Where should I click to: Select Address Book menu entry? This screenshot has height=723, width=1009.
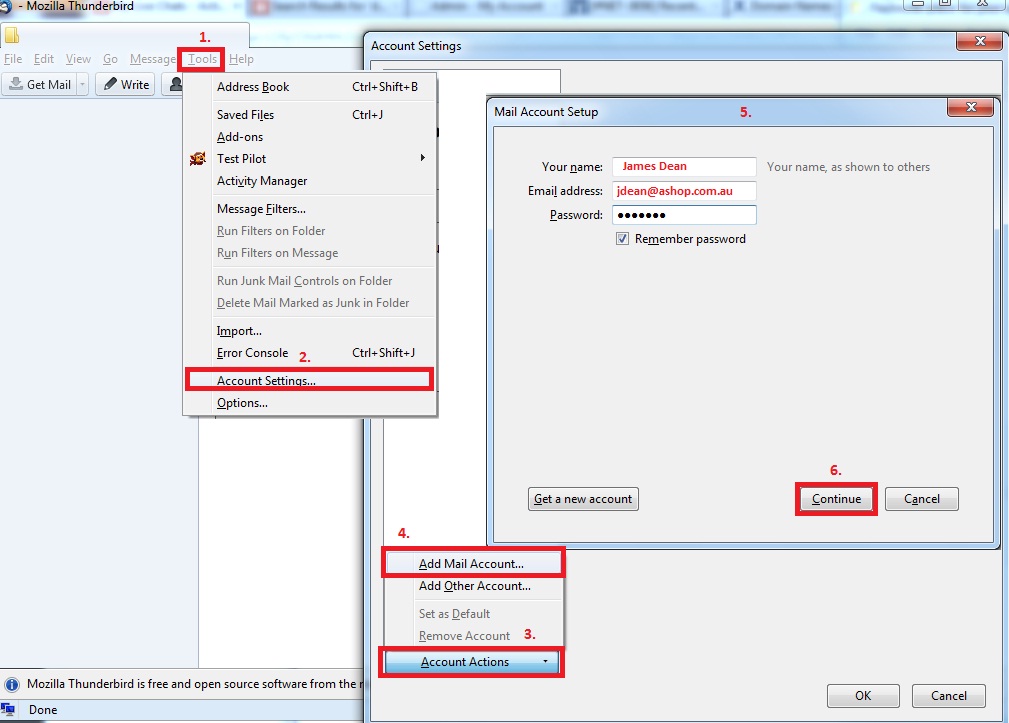(310, 87)
